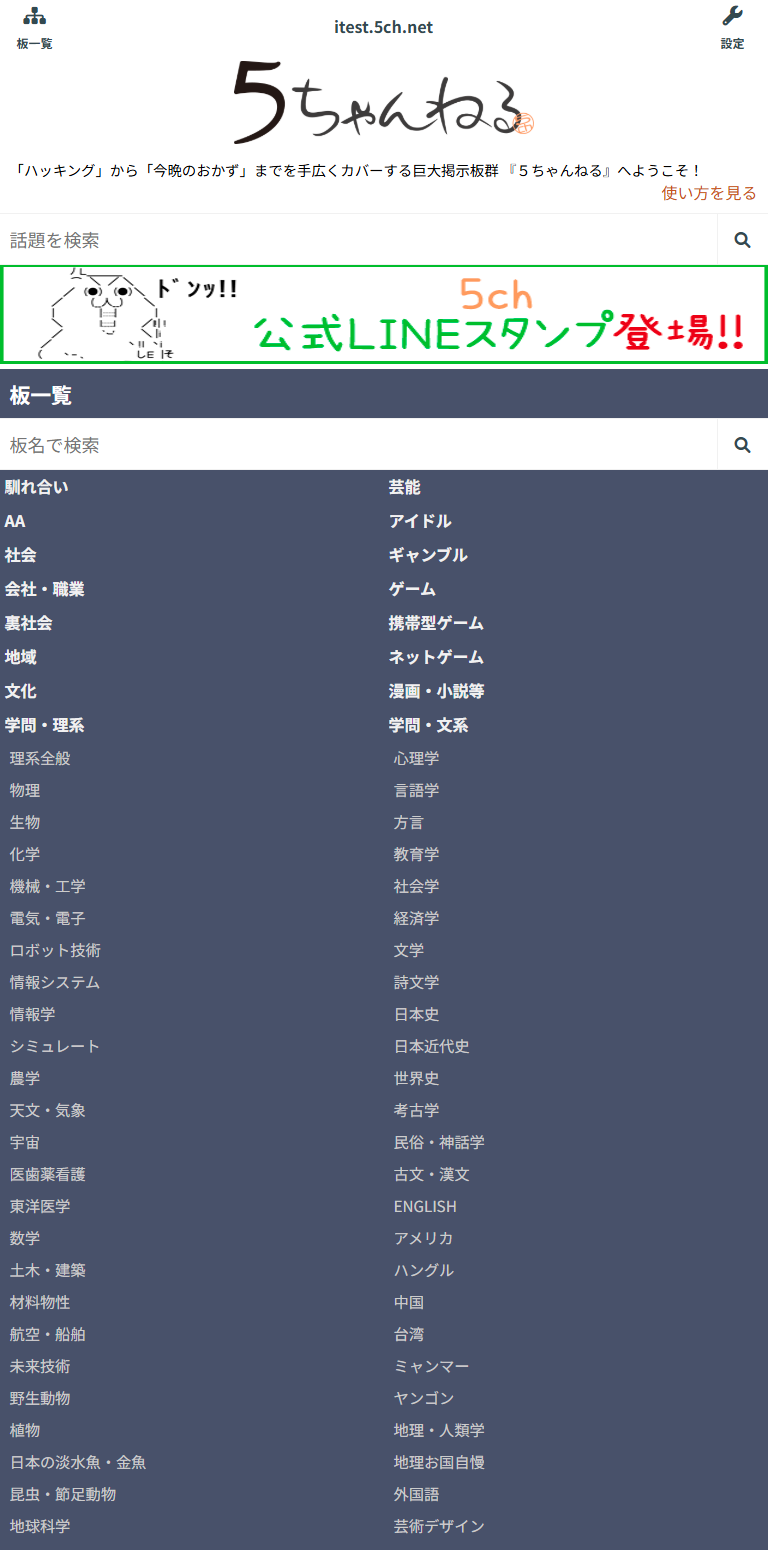The width and height of the screenshot is (768, 1550).
Task: Open the LINE stamp banner ad
Action: tap(384, 315)
